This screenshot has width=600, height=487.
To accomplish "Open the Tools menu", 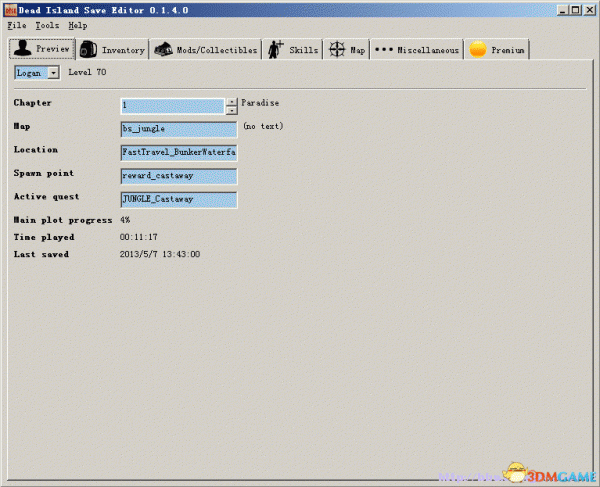I will 47,26.
